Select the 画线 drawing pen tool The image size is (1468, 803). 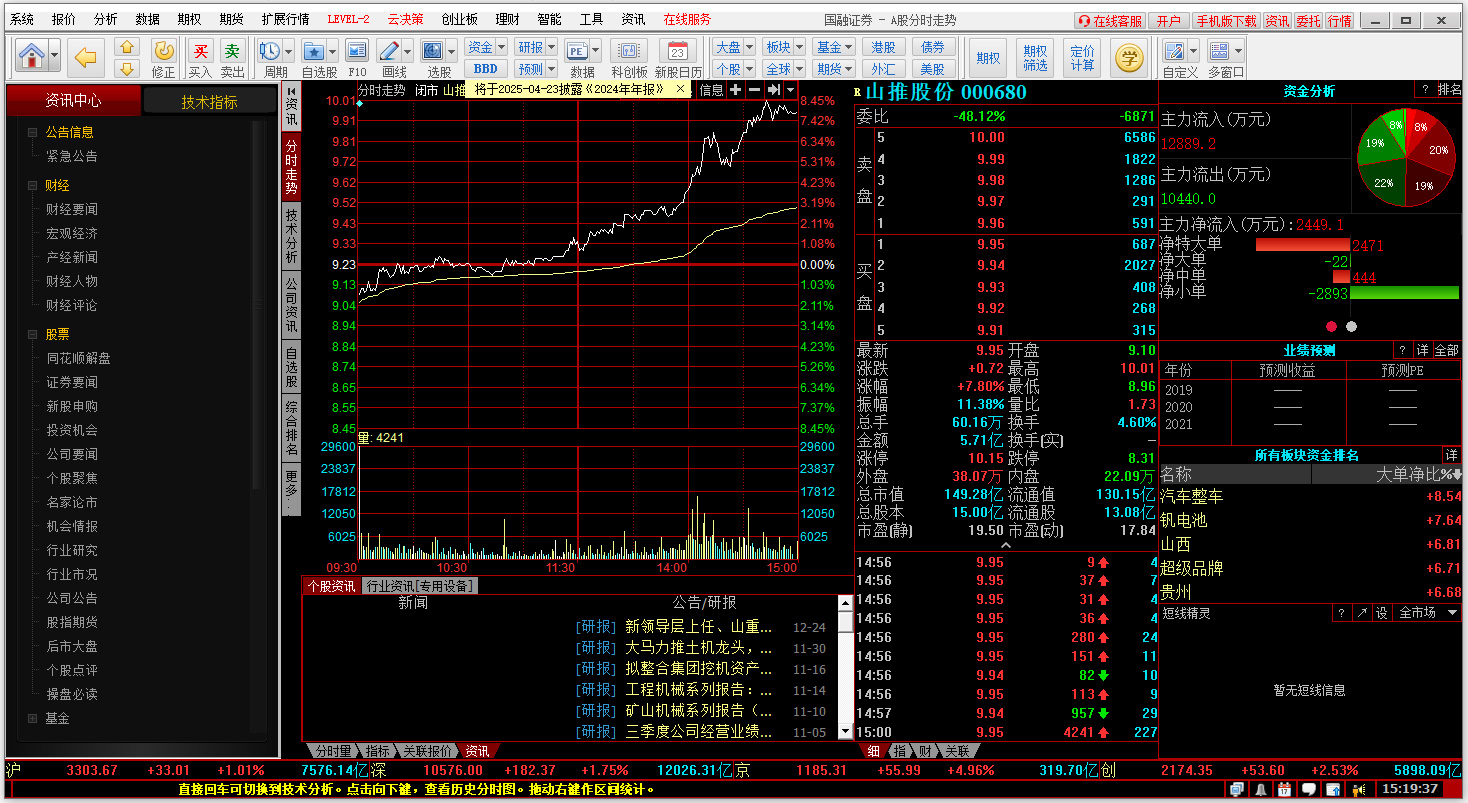pyautogui.click(x=389, y=50)
